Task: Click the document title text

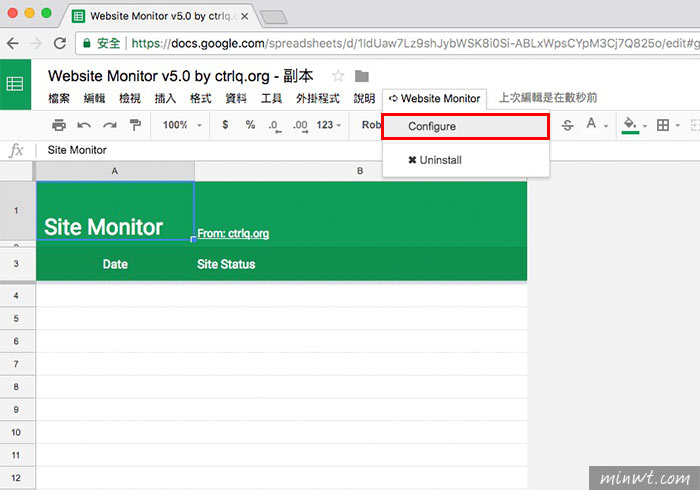Action: (x=180, y=76)
